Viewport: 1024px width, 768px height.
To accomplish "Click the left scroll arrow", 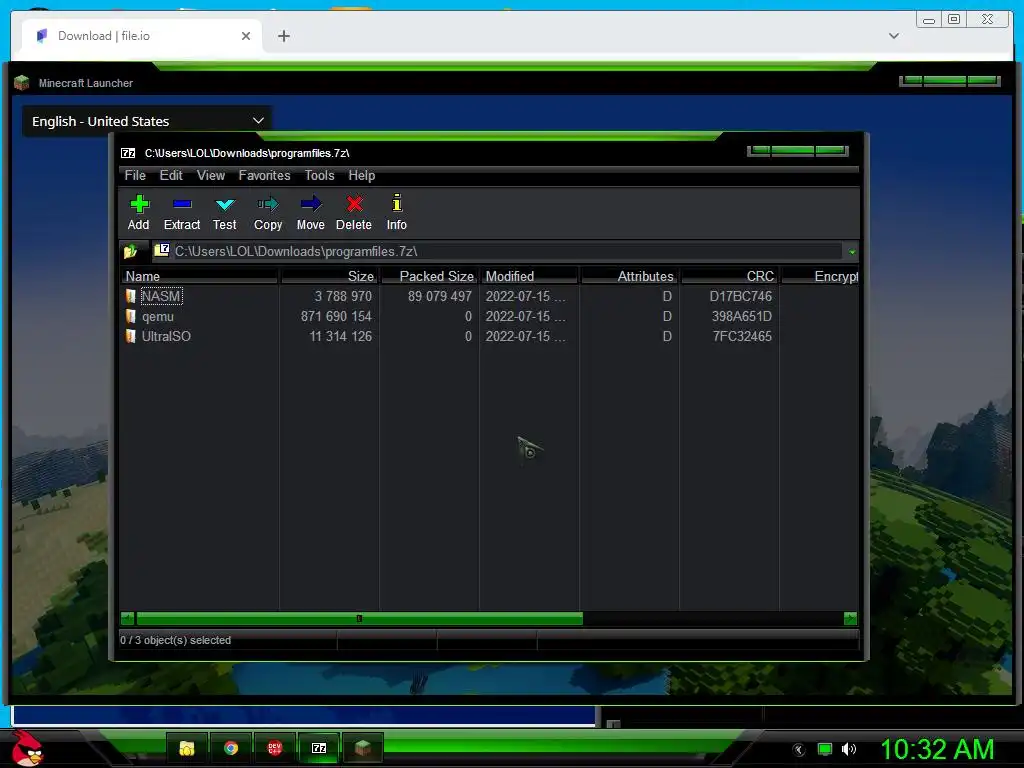I will (x=127, y=618).
